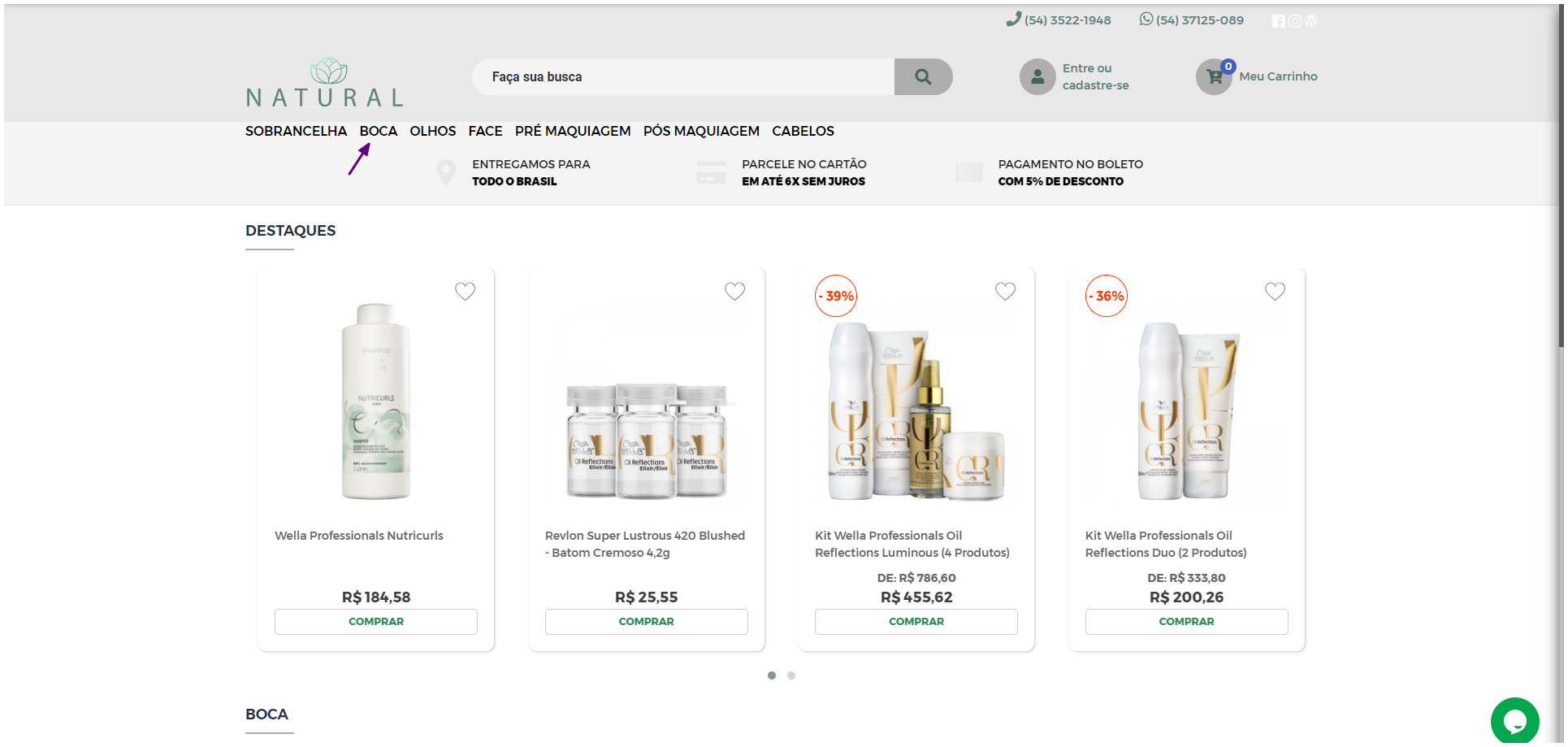
Task: Select the second carousel page dot
Action: (791, 675)
